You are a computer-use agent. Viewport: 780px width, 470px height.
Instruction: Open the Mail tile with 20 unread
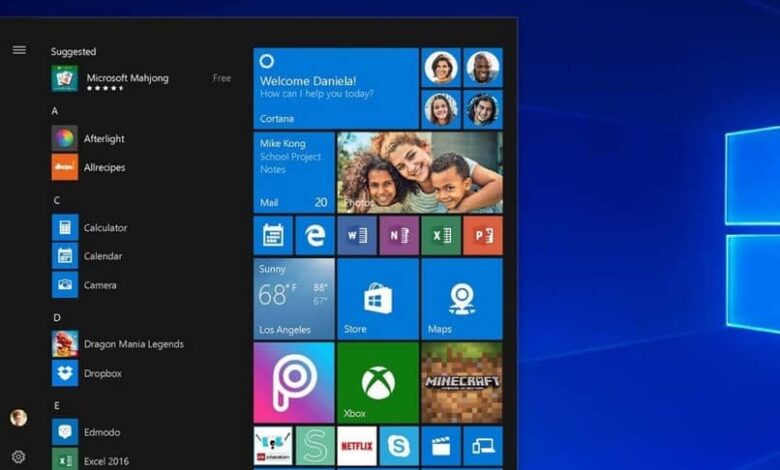(294, 173)
